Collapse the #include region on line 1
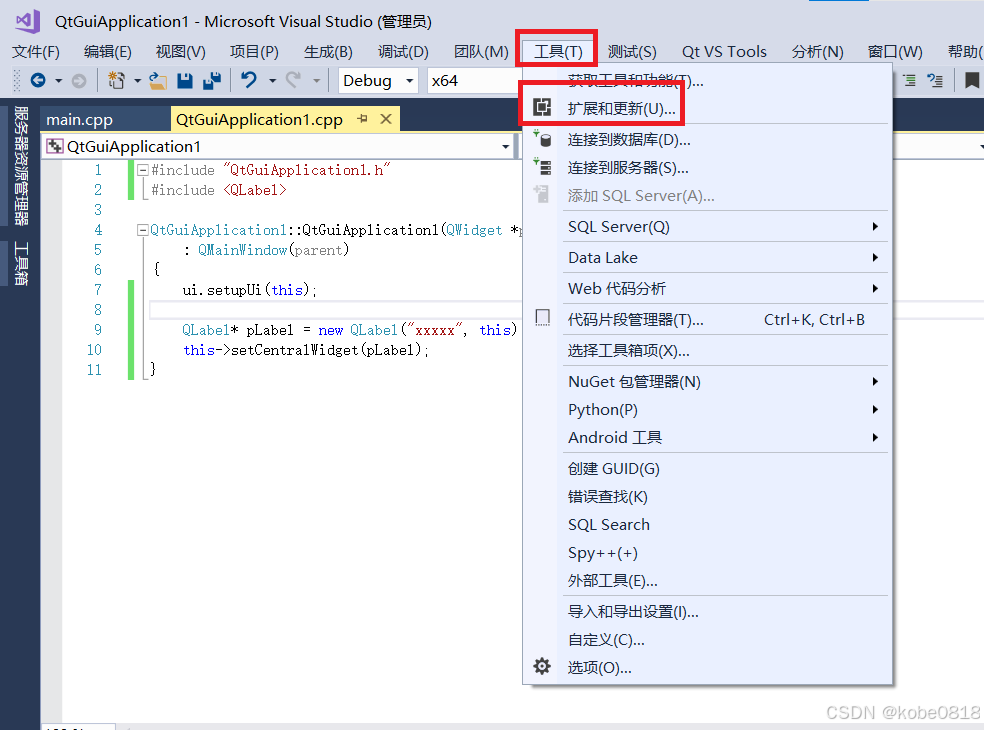The image size is (984, 730). click(x=142, y=169)
